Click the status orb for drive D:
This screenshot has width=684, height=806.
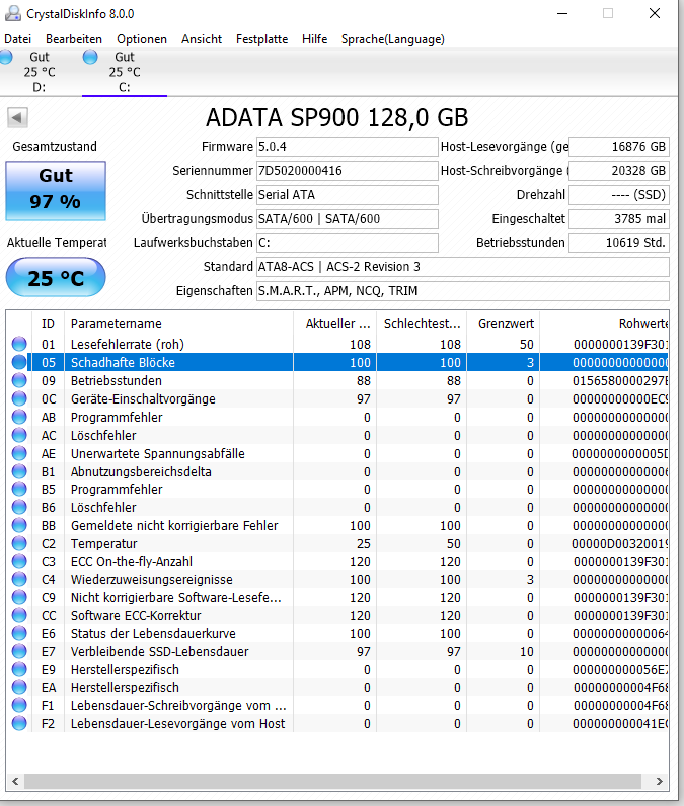coord(6,57)
